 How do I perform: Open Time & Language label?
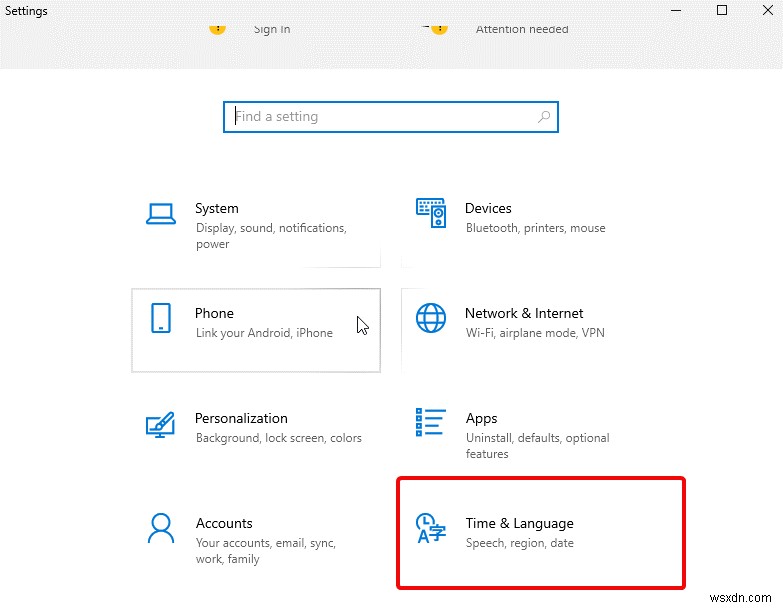pyautogui.click(x=519, y=523)
